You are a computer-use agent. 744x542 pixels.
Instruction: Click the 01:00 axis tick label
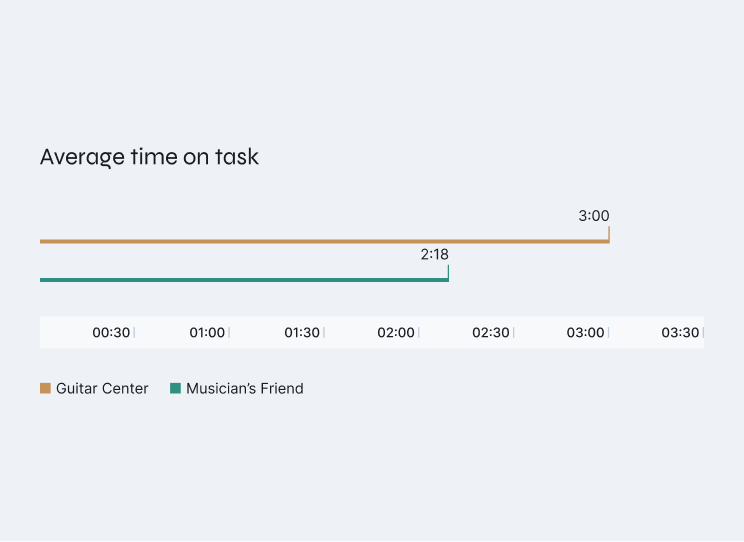tap(207, 333)
